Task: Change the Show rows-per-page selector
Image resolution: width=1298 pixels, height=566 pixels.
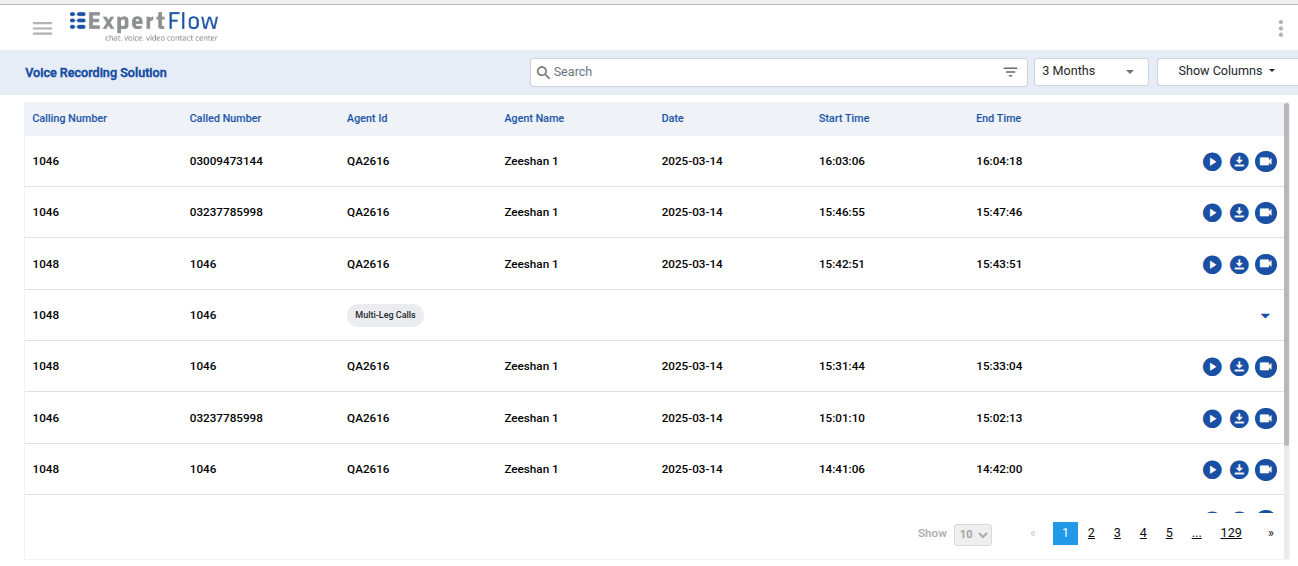Action: [x=972, y=534]
